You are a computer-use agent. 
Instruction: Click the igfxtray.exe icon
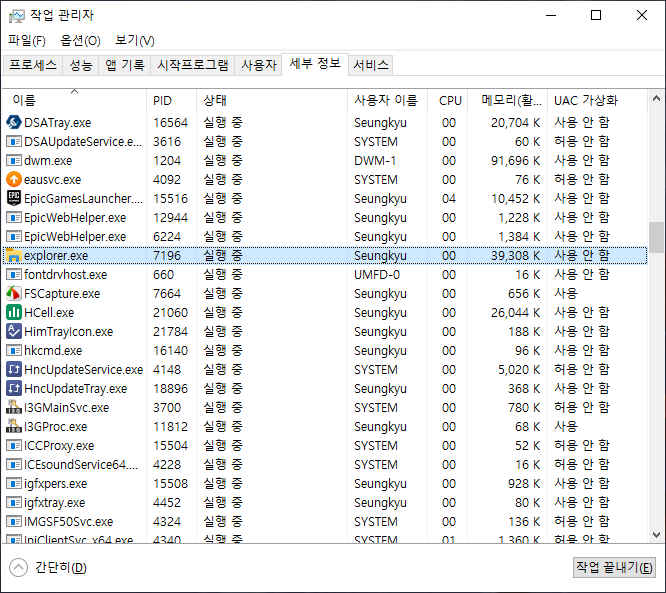click(x=14, y=503)
